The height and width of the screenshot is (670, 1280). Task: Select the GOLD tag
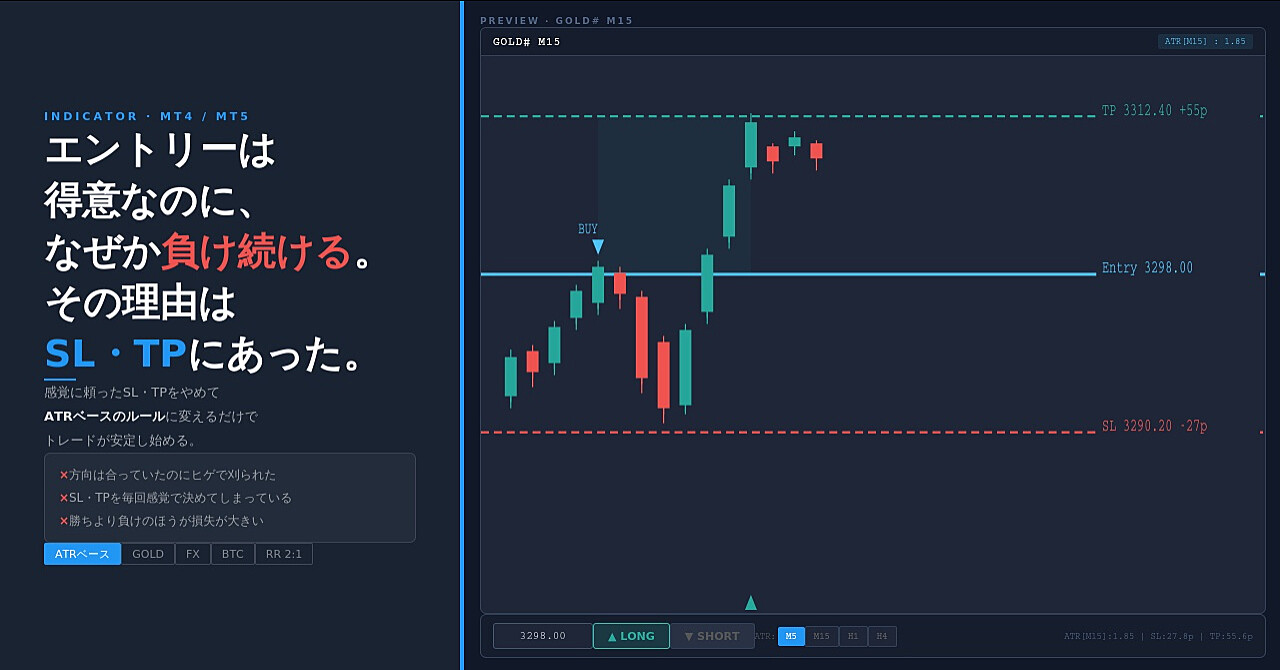(x=148, y=554)
